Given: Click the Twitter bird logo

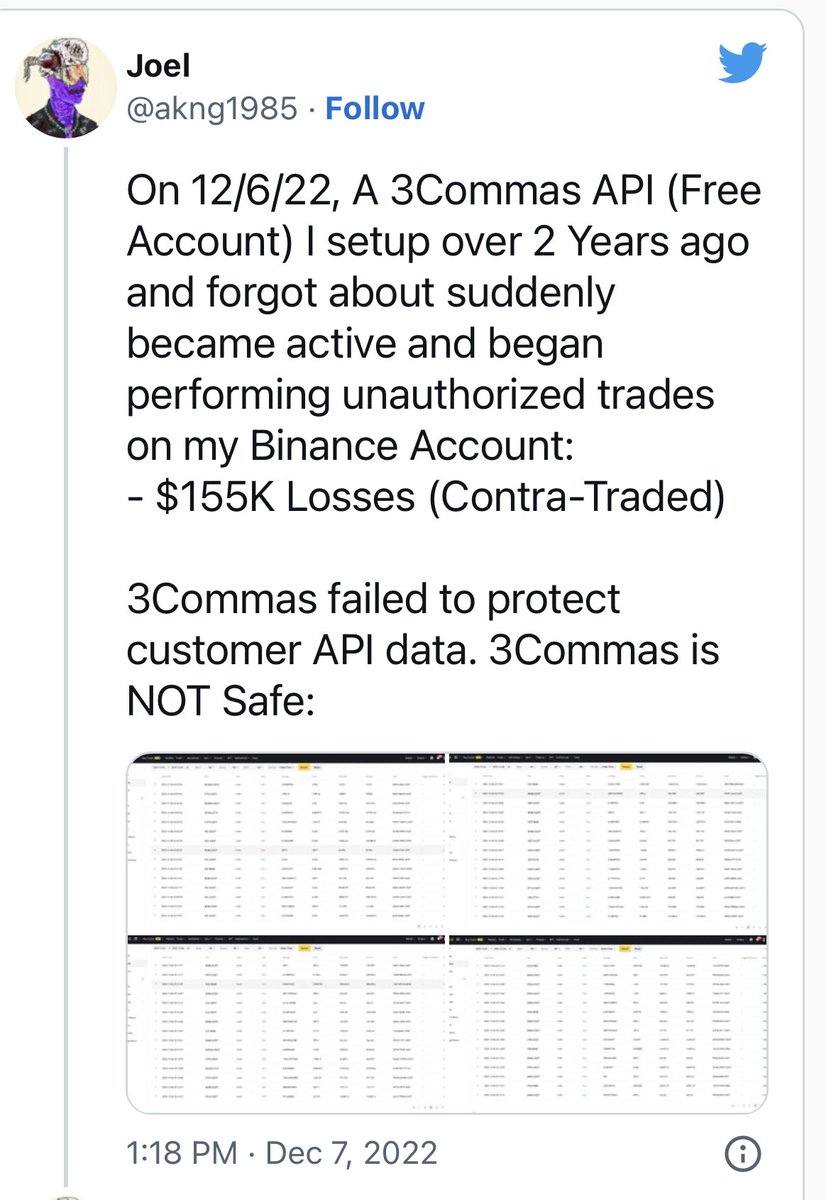Looking at the screenshot, I should [x=742, y=63].
